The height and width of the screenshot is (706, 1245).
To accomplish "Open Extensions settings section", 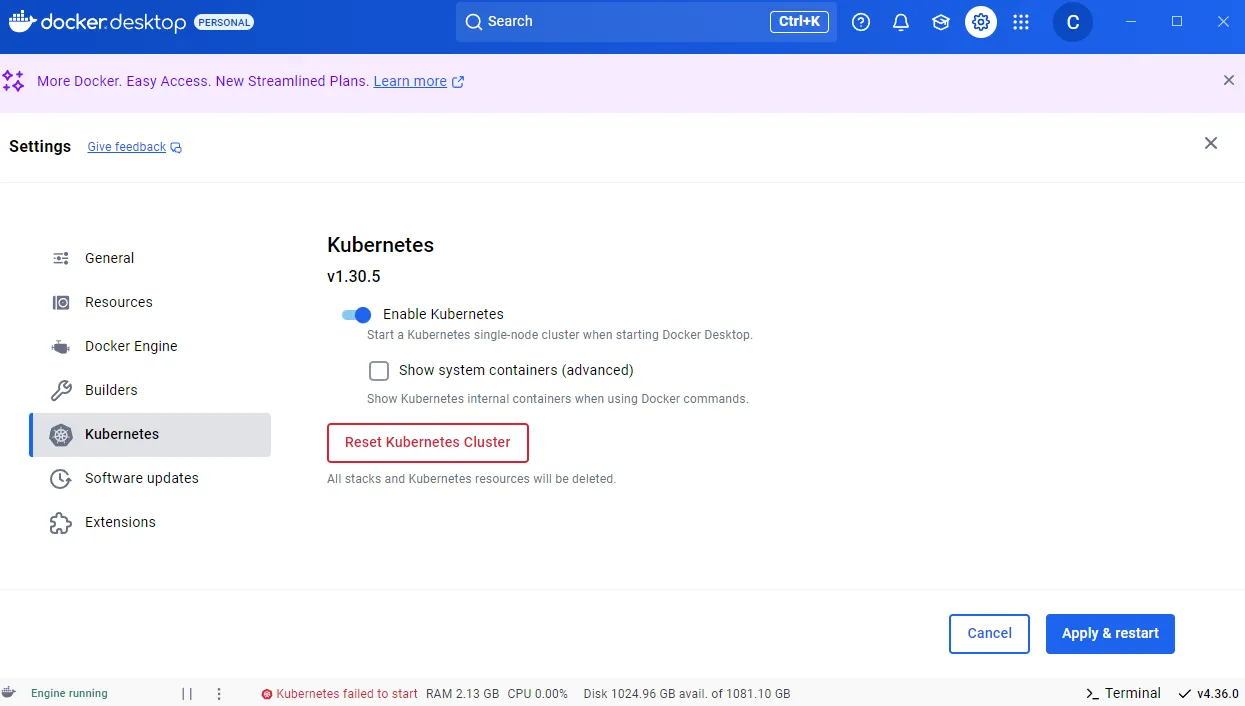I will (150, 522).
